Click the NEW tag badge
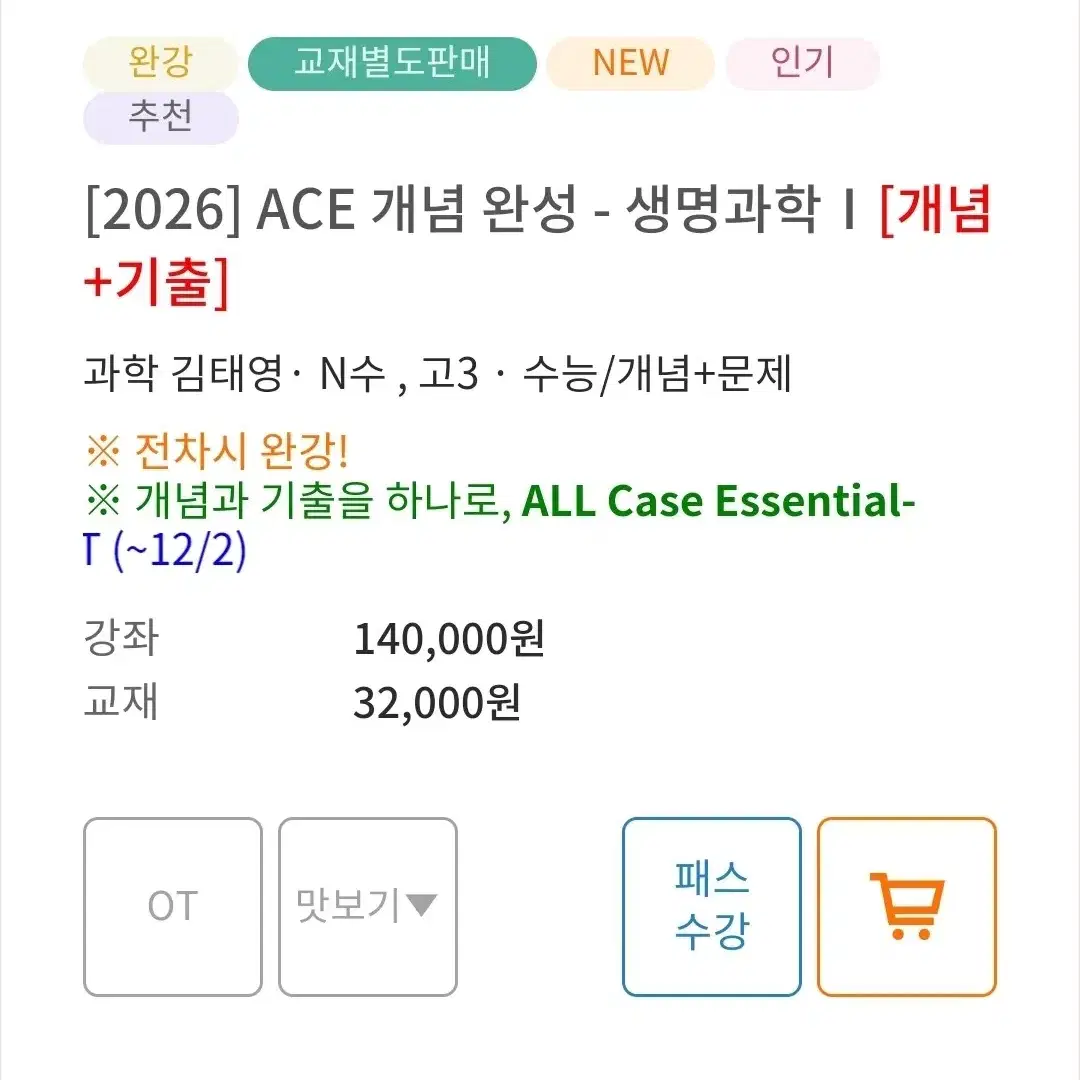 point(630,63)
